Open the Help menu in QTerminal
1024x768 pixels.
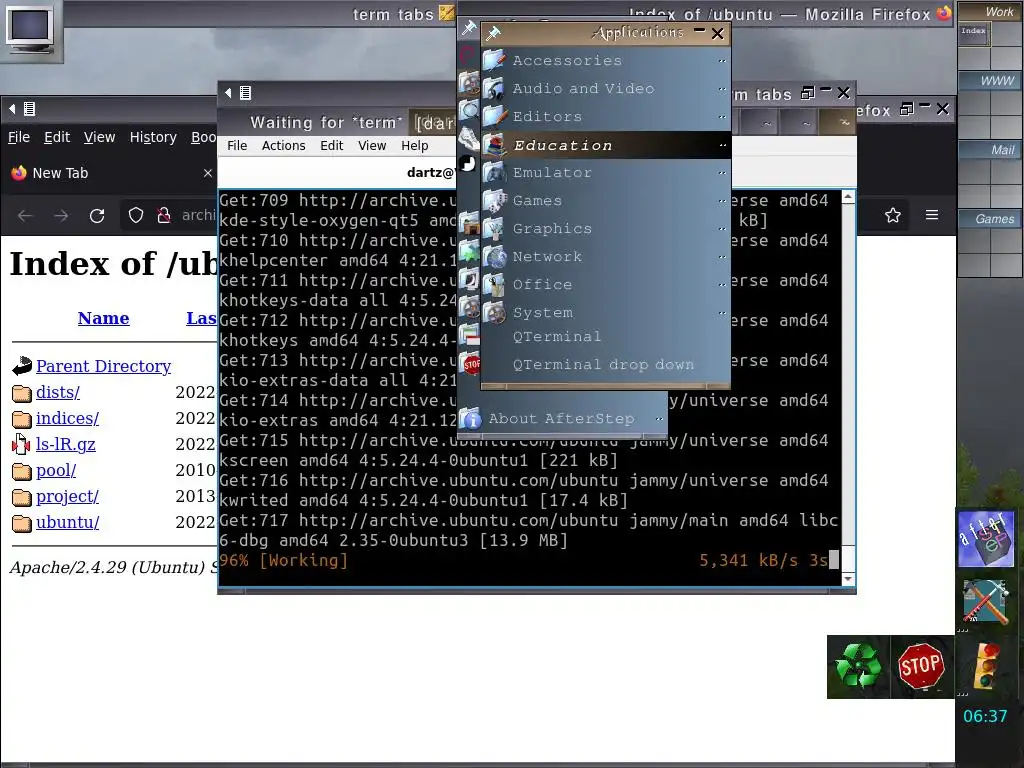pos(415,146)
